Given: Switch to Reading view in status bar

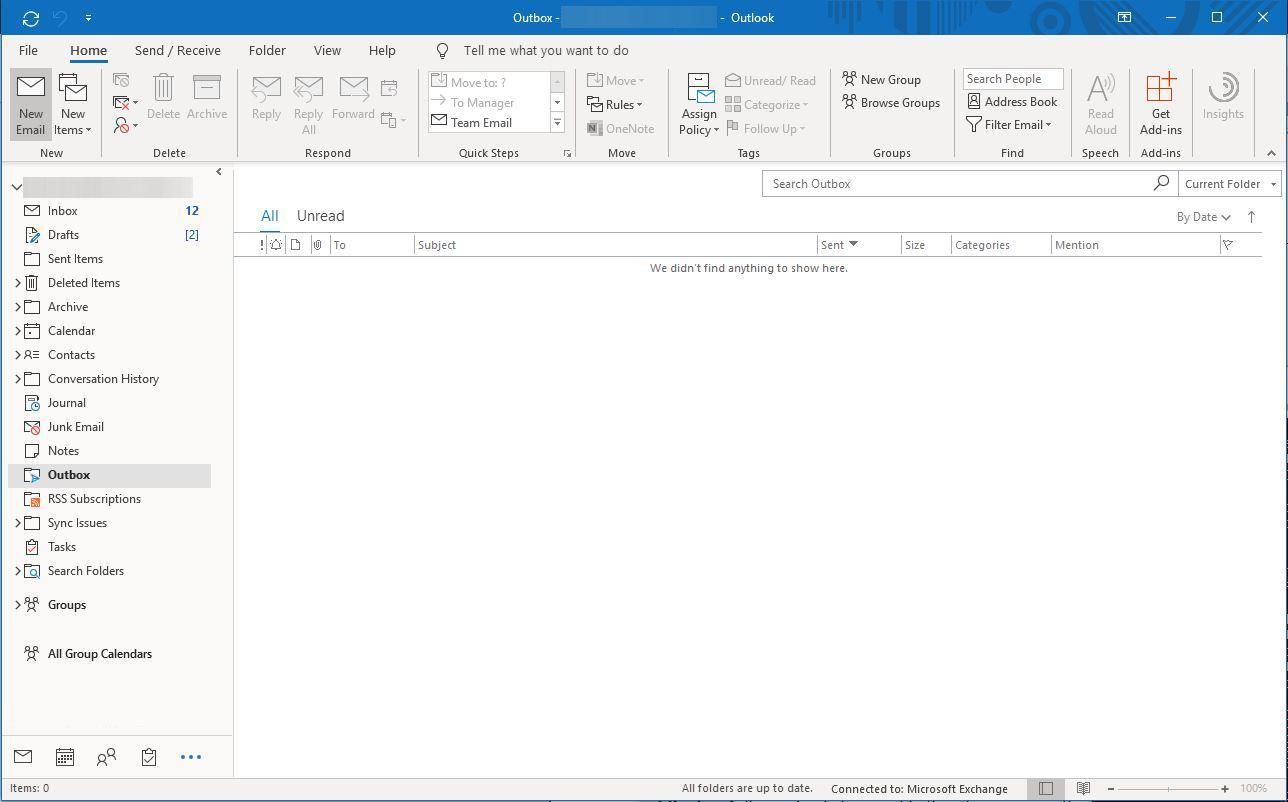Looking at the screenshot, I should (x=1083, y=789).
